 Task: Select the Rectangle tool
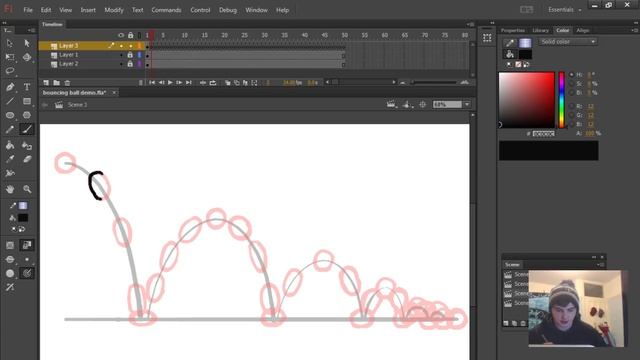pos(27,101)
